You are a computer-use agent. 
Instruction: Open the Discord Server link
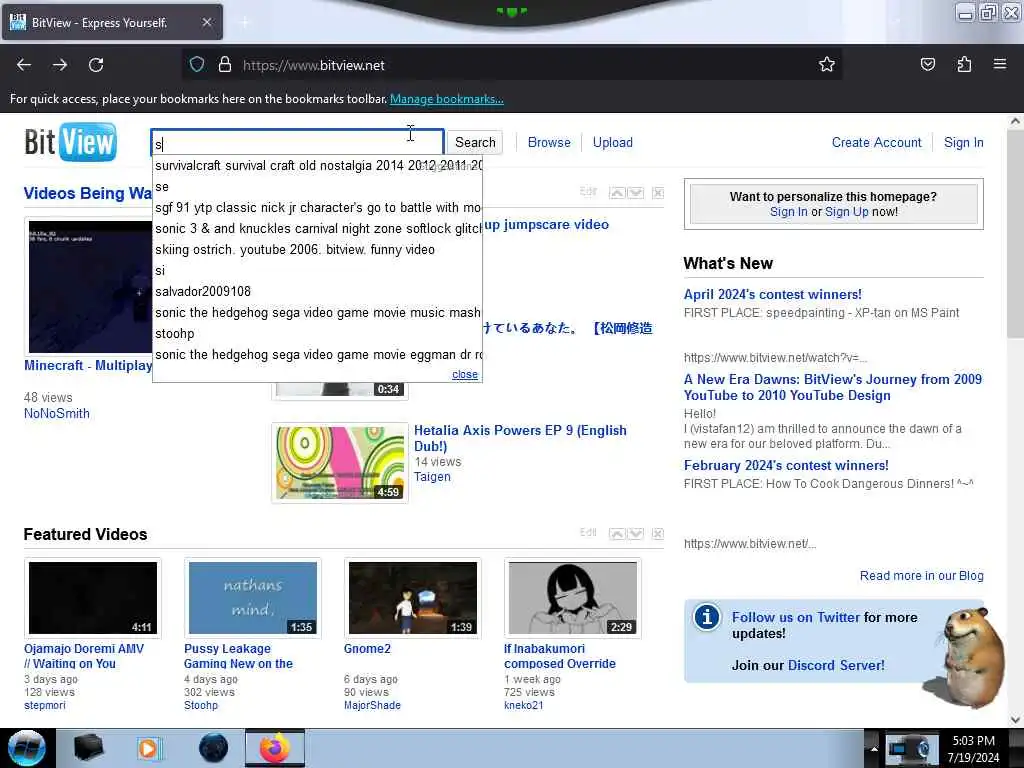point(836,665)
